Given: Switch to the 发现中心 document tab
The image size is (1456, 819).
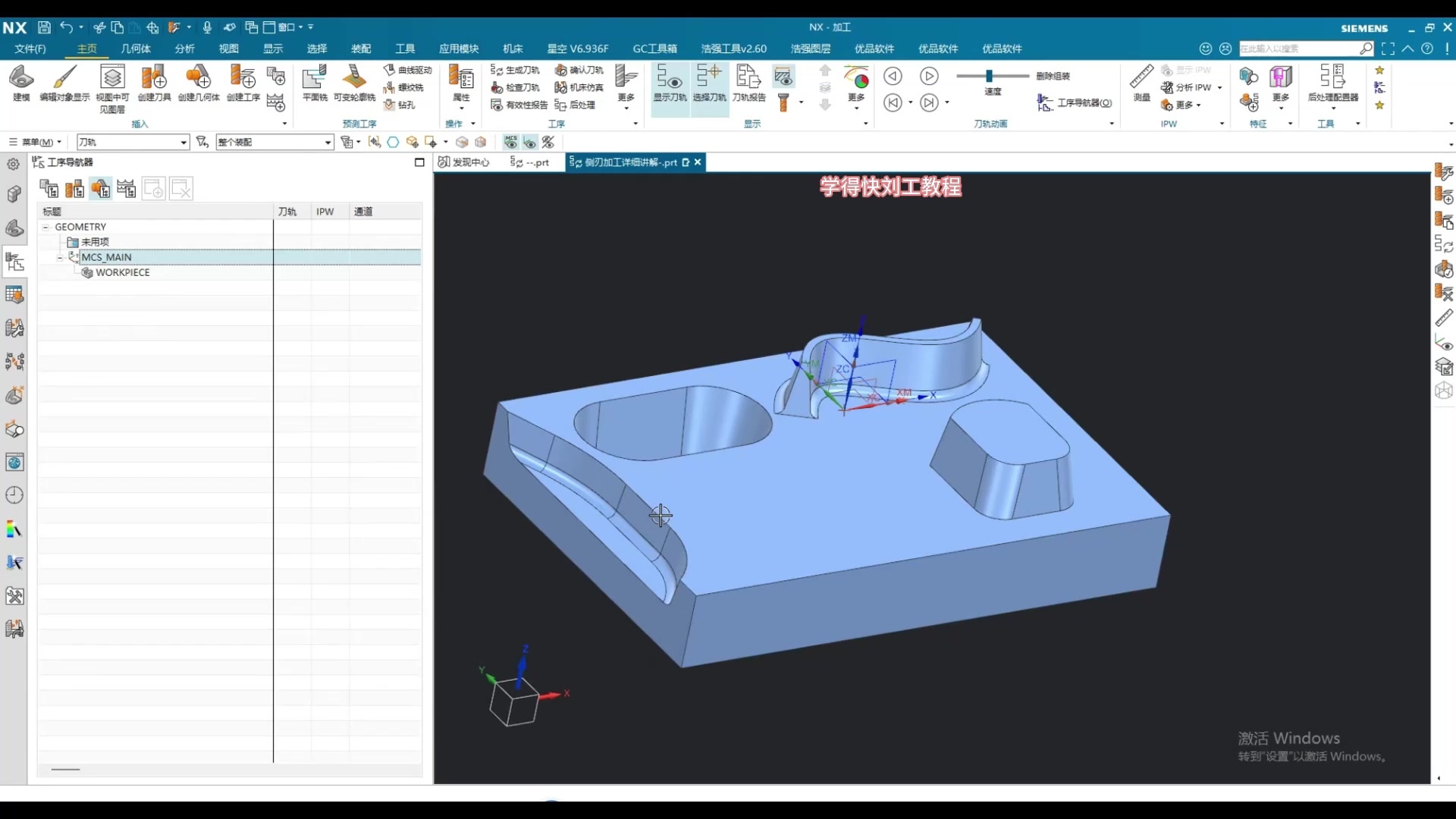Looking at the screenshot, I should pyautogui.click(x=464, y=162).
